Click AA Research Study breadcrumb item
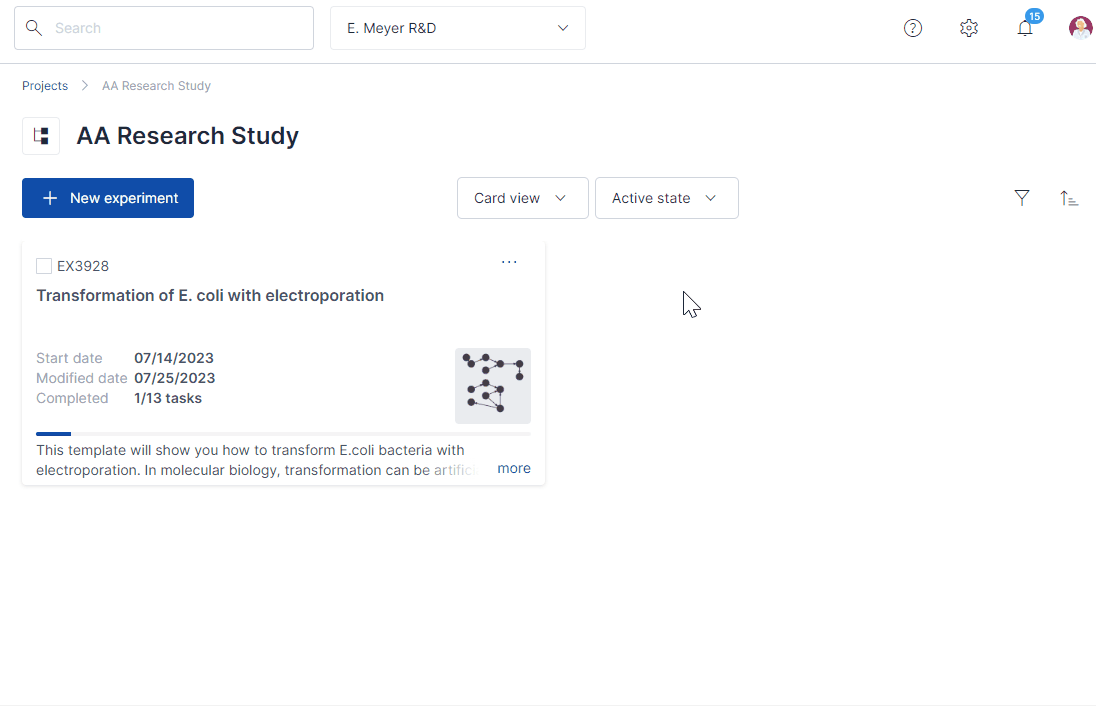The height and width of the screenshot is (706, 1096). pyautogui.click(x=156, y=86)
